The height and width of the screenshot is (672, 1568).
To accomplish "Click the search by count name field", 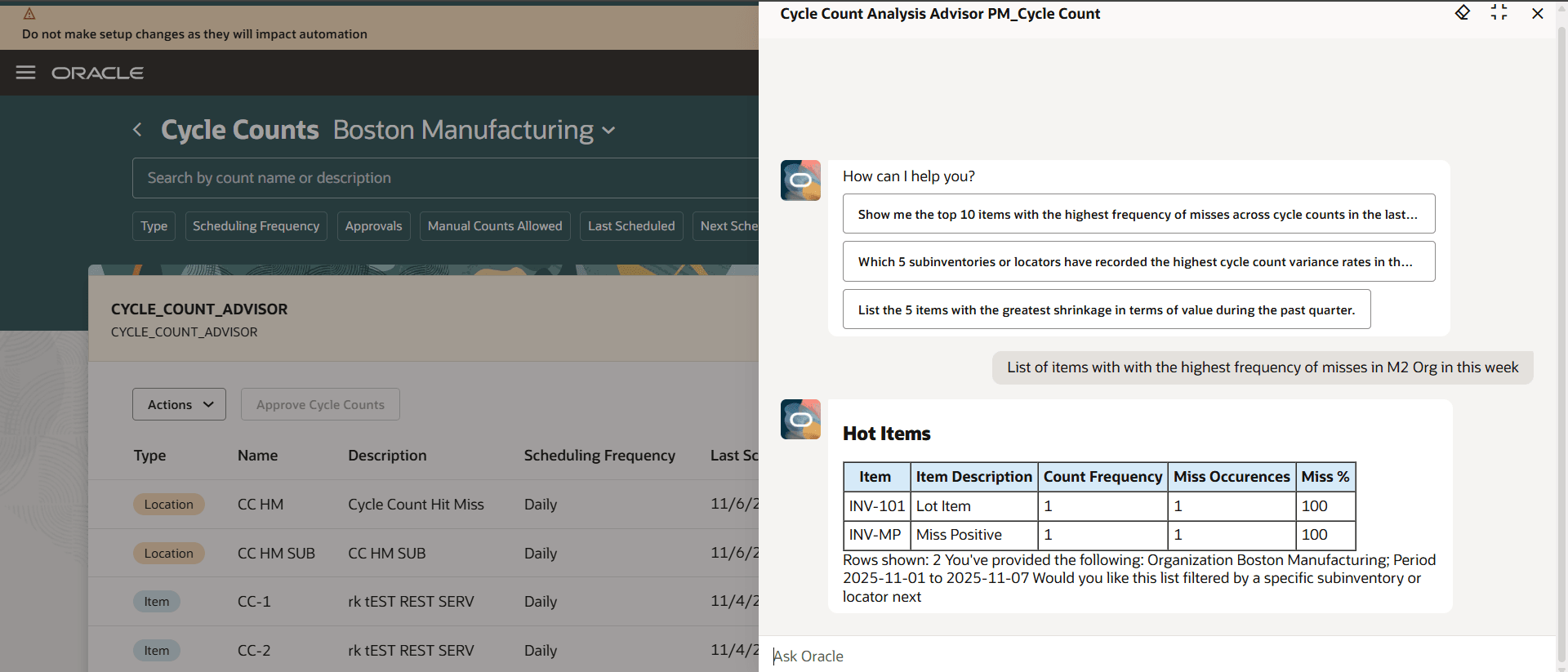I will coord(446,178).
